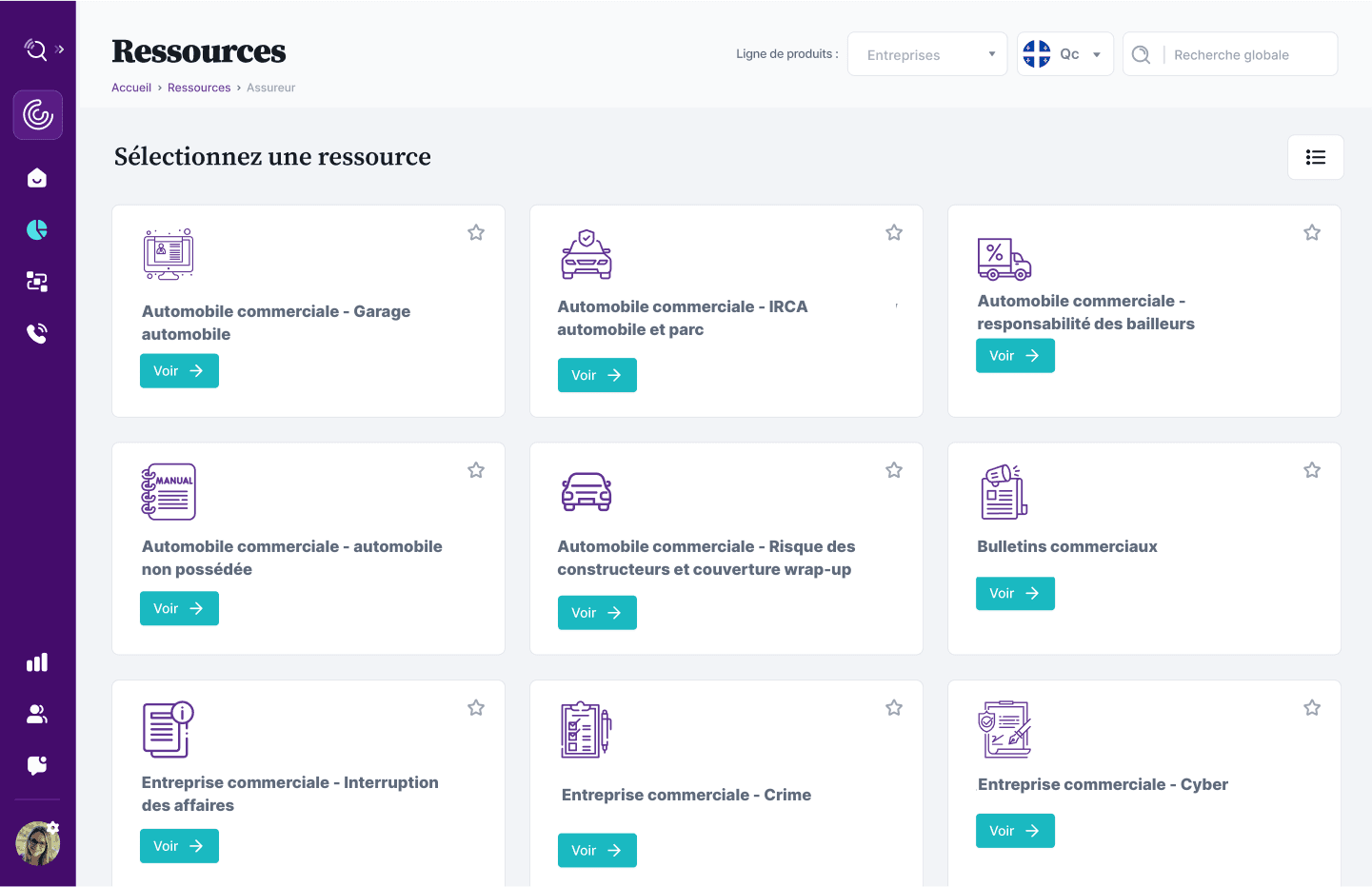Click Voir for Entreprise commerciale - Cyber
Screen dimensions: 1372x887
tap(1014, 831)
